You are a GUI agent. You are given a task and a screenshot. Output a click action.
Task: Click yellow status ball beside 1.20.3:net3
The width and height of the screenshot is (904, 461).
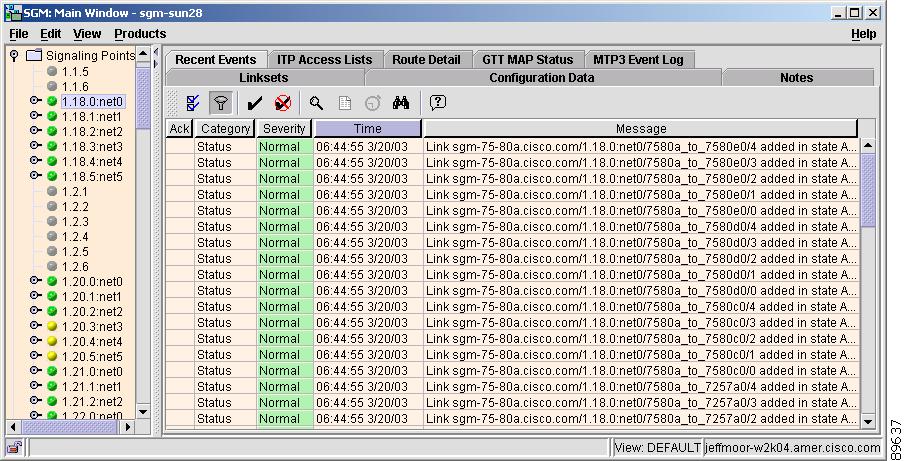click(52, 326)
